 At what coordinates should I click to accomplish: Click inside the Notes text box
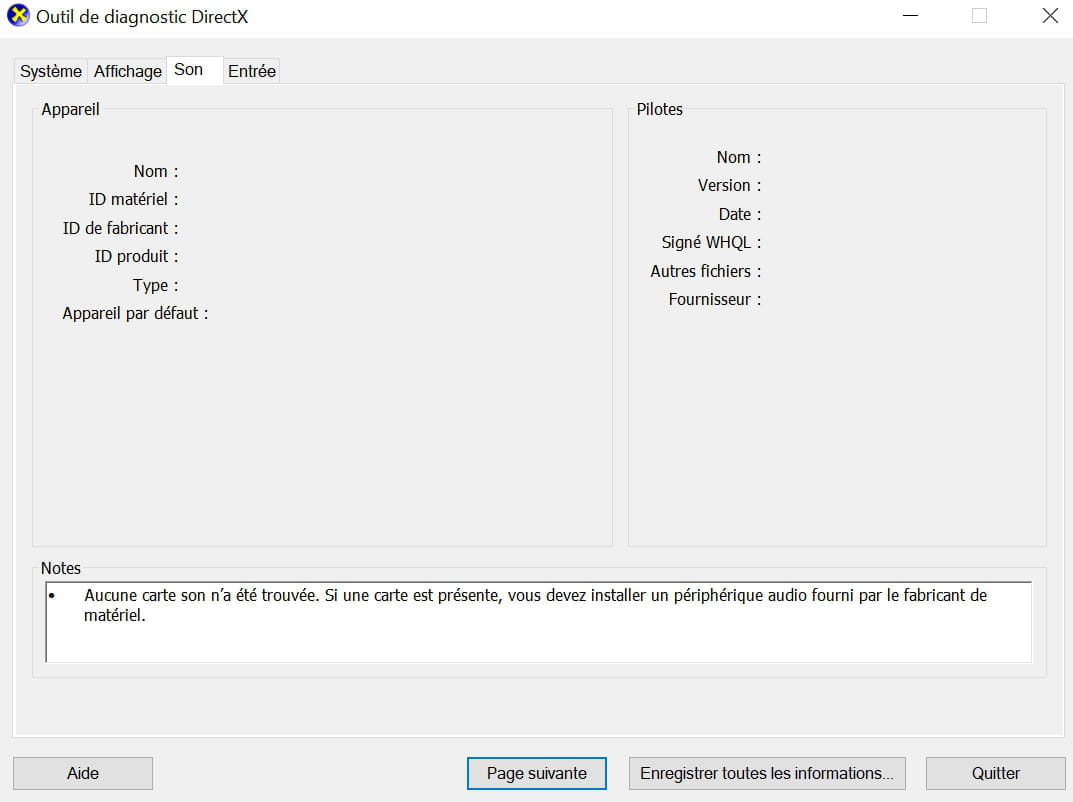tap(539, 622)
